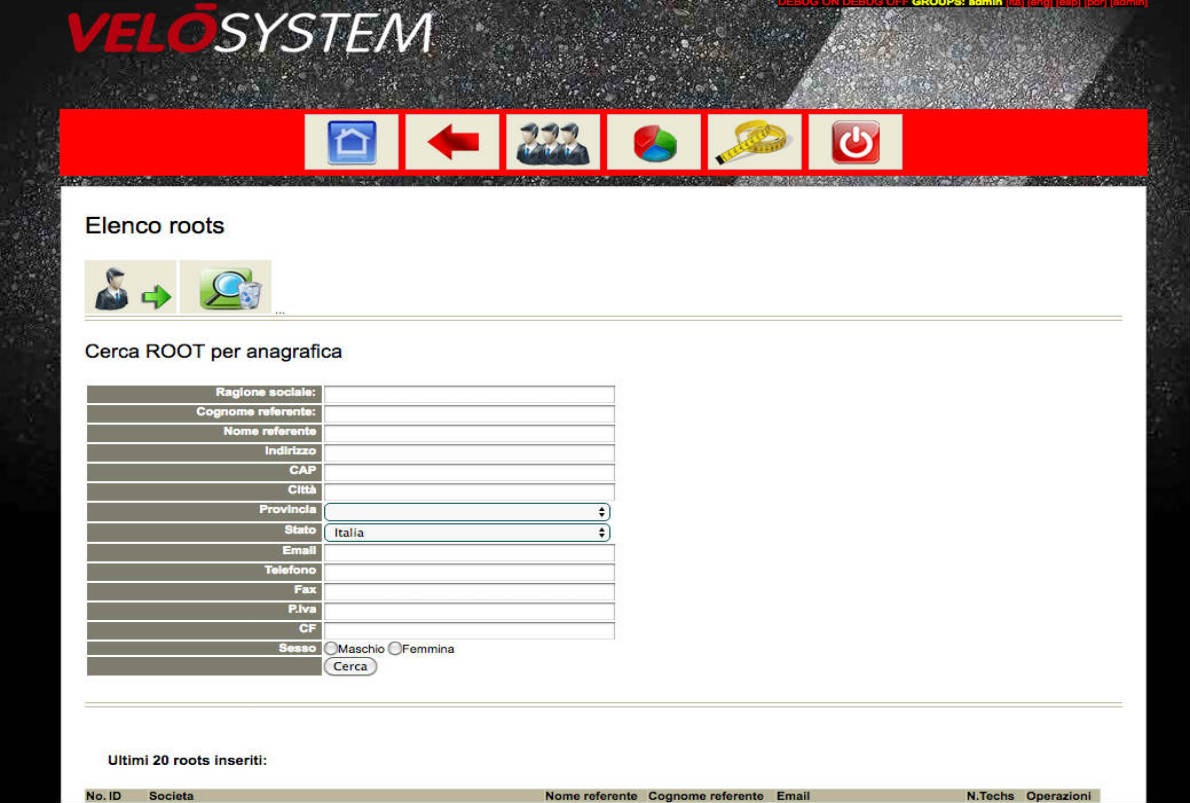This screenshot has width=1190, height=803.
Task: Open the pie chart statistics icon
Action: [654, 142]
